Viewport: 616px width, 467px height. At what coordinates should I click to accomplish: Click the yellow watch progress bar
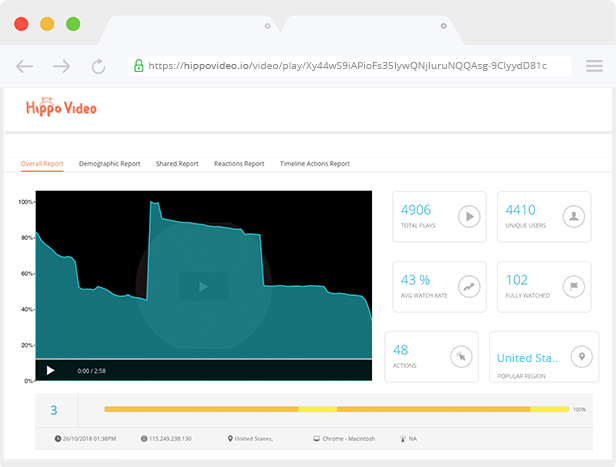pyautogui.click(x=336, y=409)
